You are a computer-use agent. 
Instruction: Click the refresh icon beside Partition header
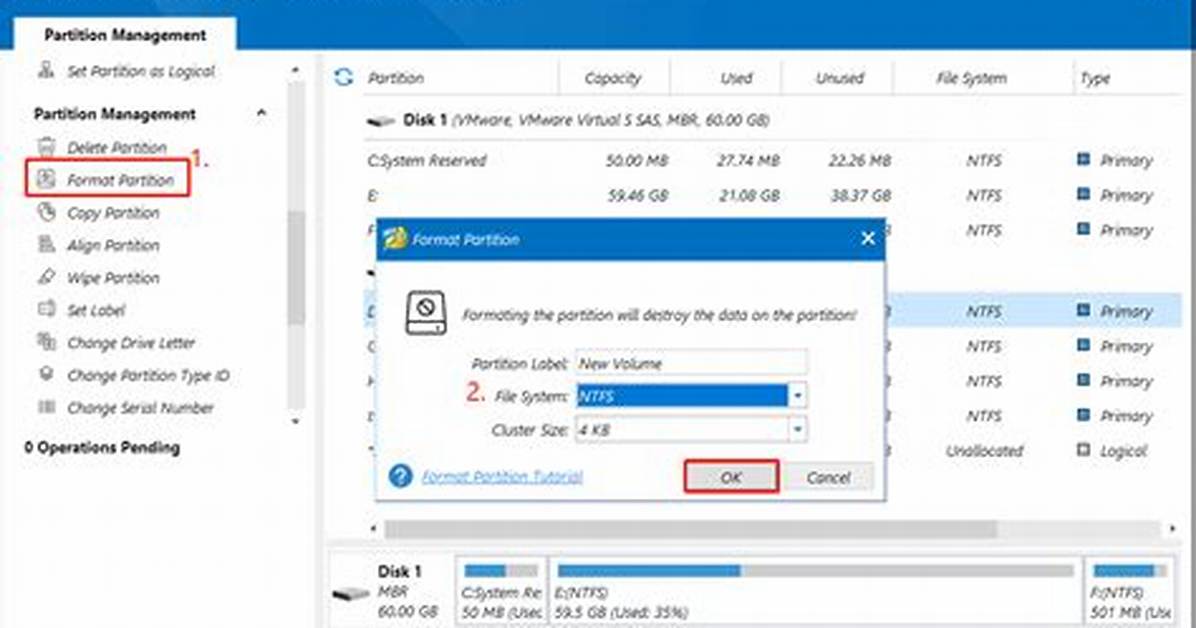pos(343,77)
